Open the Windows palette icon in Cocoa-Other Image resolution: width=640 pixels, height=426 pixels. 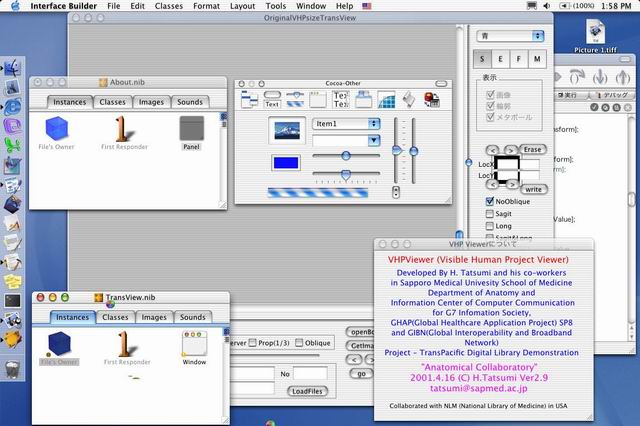318,100
